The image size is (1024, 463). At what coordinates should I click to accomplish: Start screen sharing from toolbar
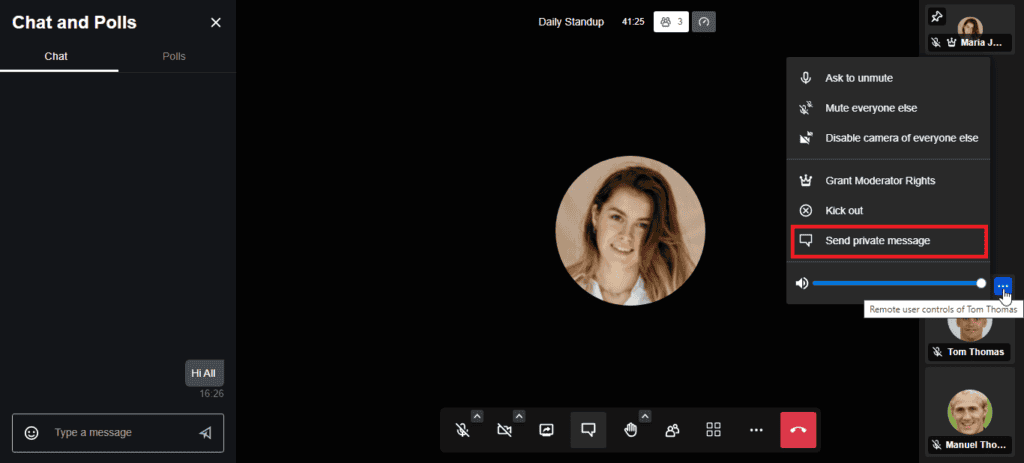(x=547, y=430)
